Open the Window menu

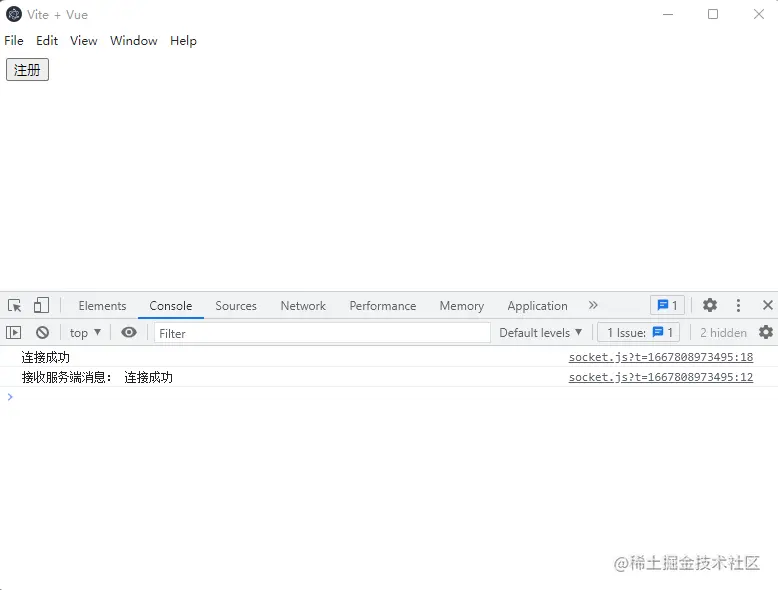pos(133,41)
